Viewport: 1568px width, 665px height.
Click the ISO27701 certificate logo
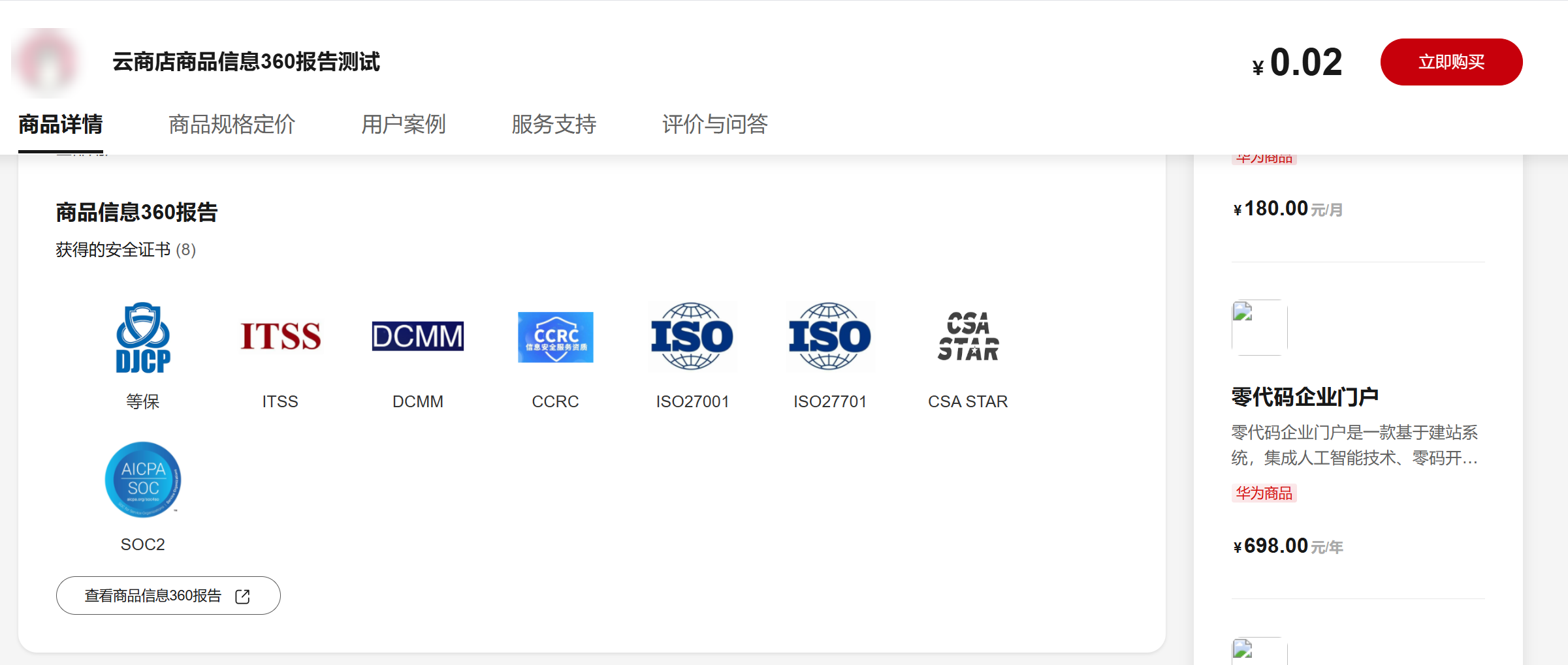point(830,337)
